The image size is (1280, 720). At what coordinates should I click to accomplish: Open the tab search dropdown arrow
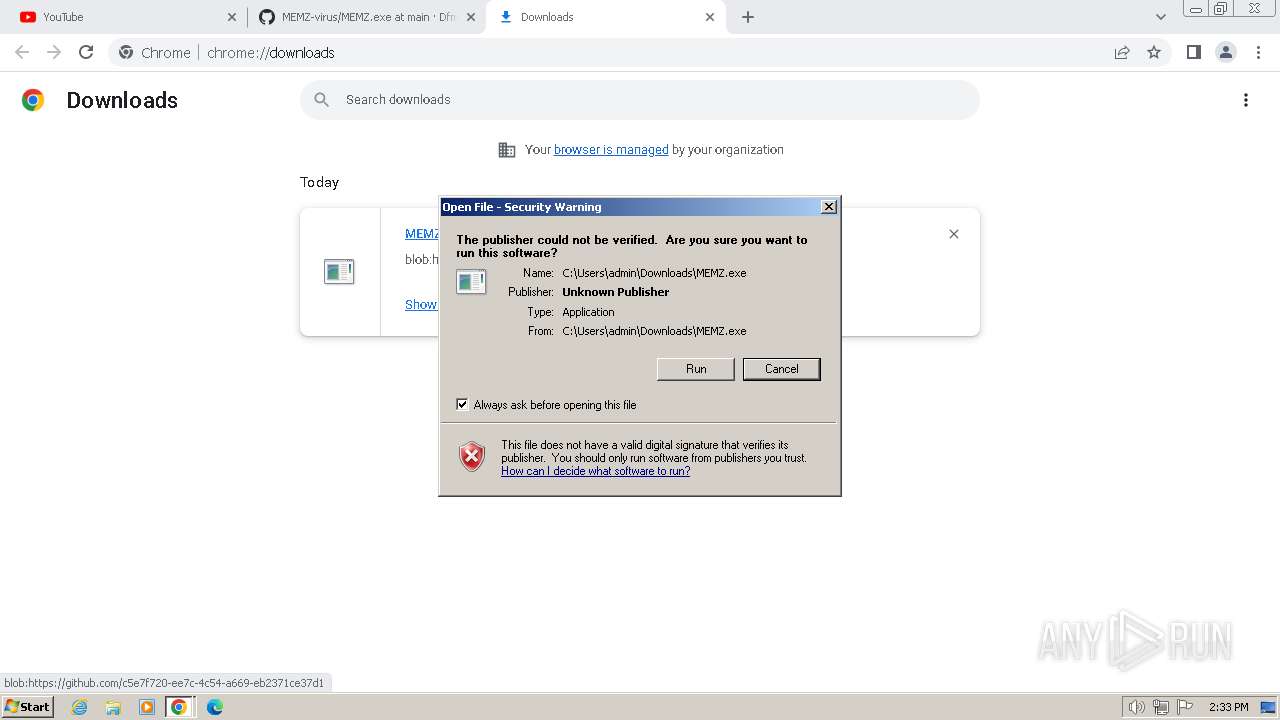click(x=1161, y=17)
